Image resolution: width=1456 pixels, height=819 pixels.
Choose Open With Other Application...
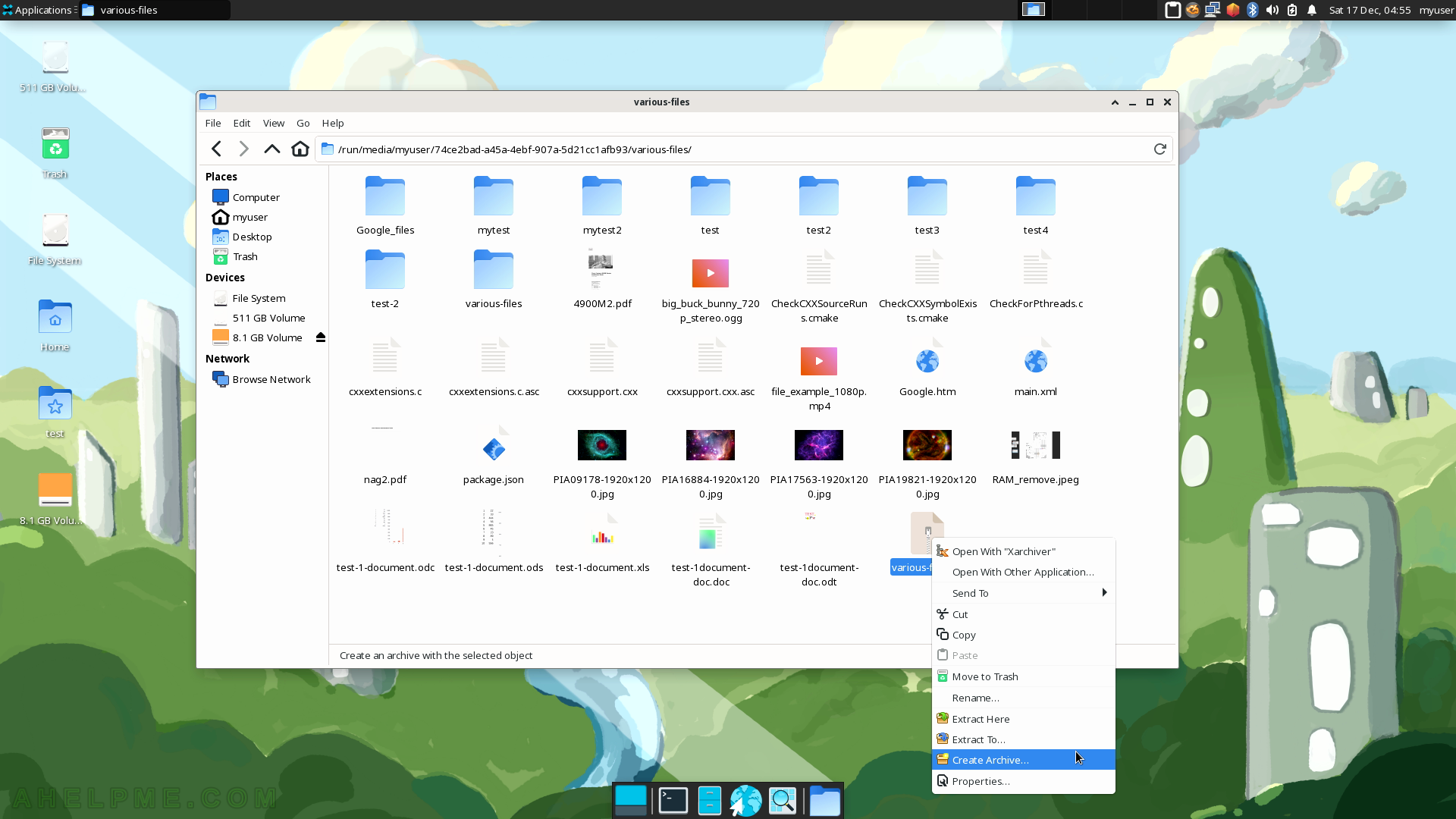coord(1023,572)
